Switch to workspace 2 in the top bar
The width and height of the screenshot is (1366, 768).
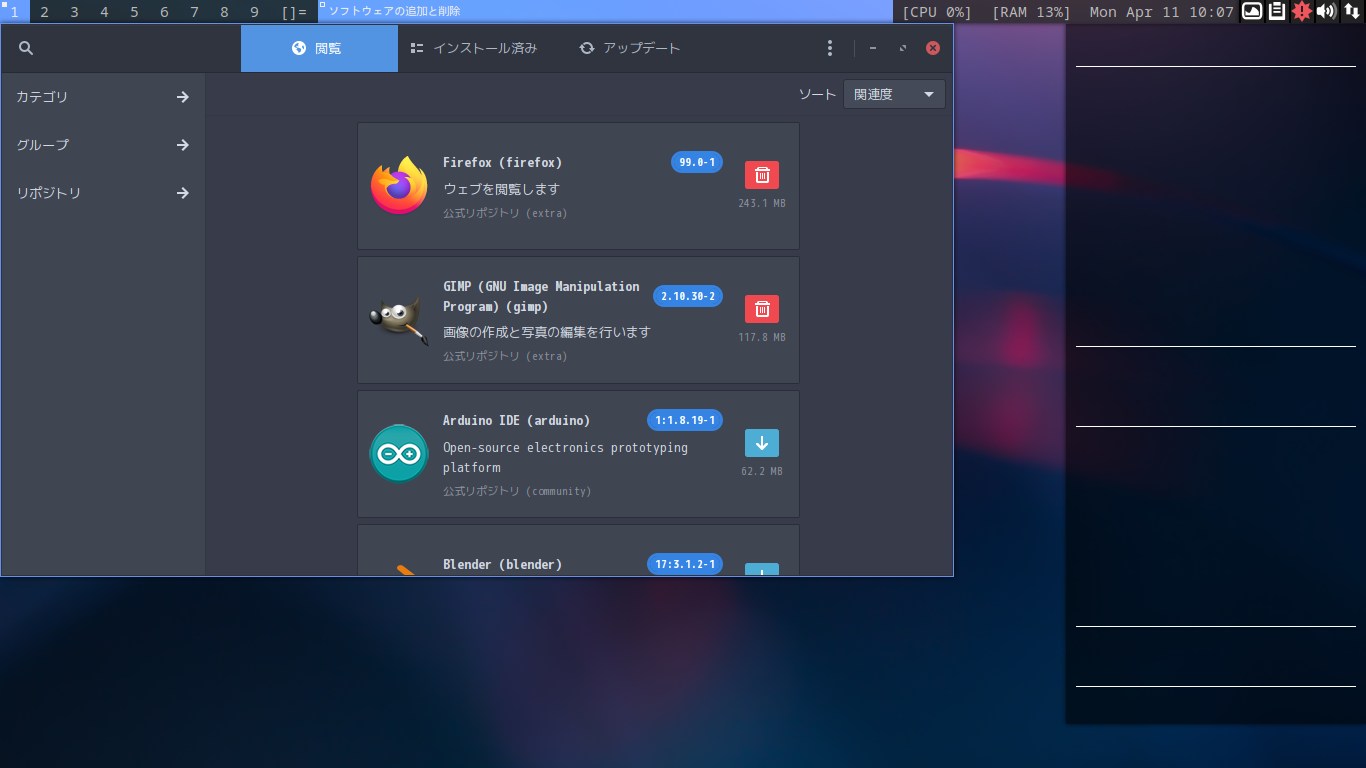[44, 12]
